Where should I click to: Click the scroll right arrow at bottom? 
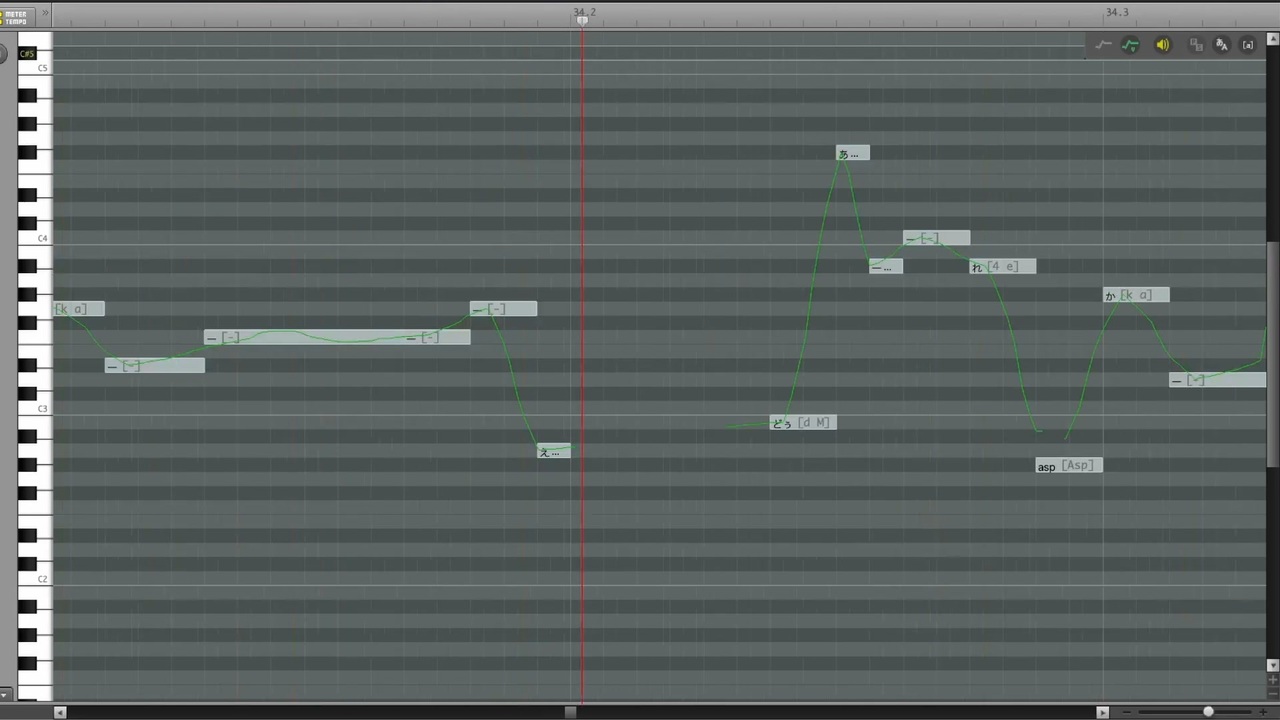pyautogui.click(x=1103, y=712)
